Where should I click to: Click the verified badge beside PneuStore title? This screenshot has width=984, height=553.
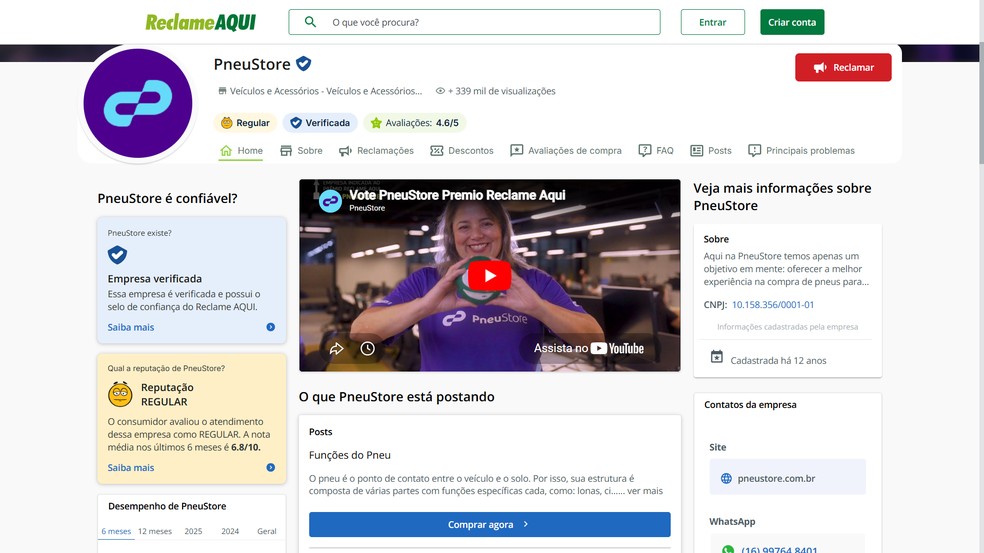tap(304, 63)
